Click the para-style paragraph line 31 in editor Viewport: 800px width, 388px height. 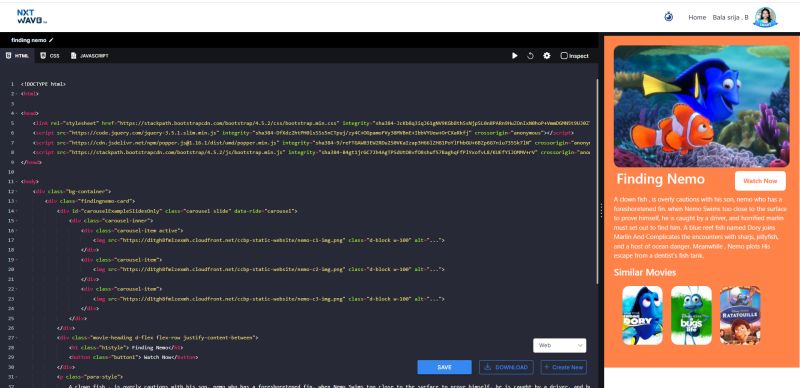90,377
